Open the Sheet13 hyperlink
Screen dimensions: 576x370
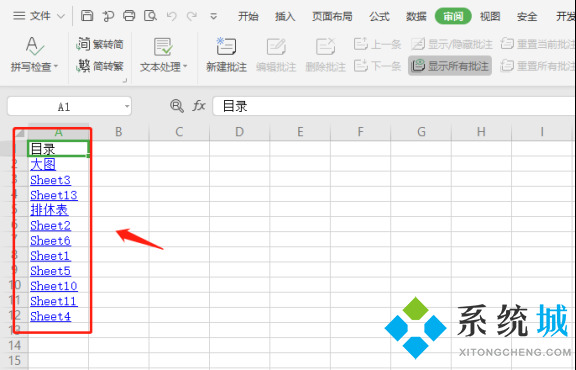pos(54,195)
